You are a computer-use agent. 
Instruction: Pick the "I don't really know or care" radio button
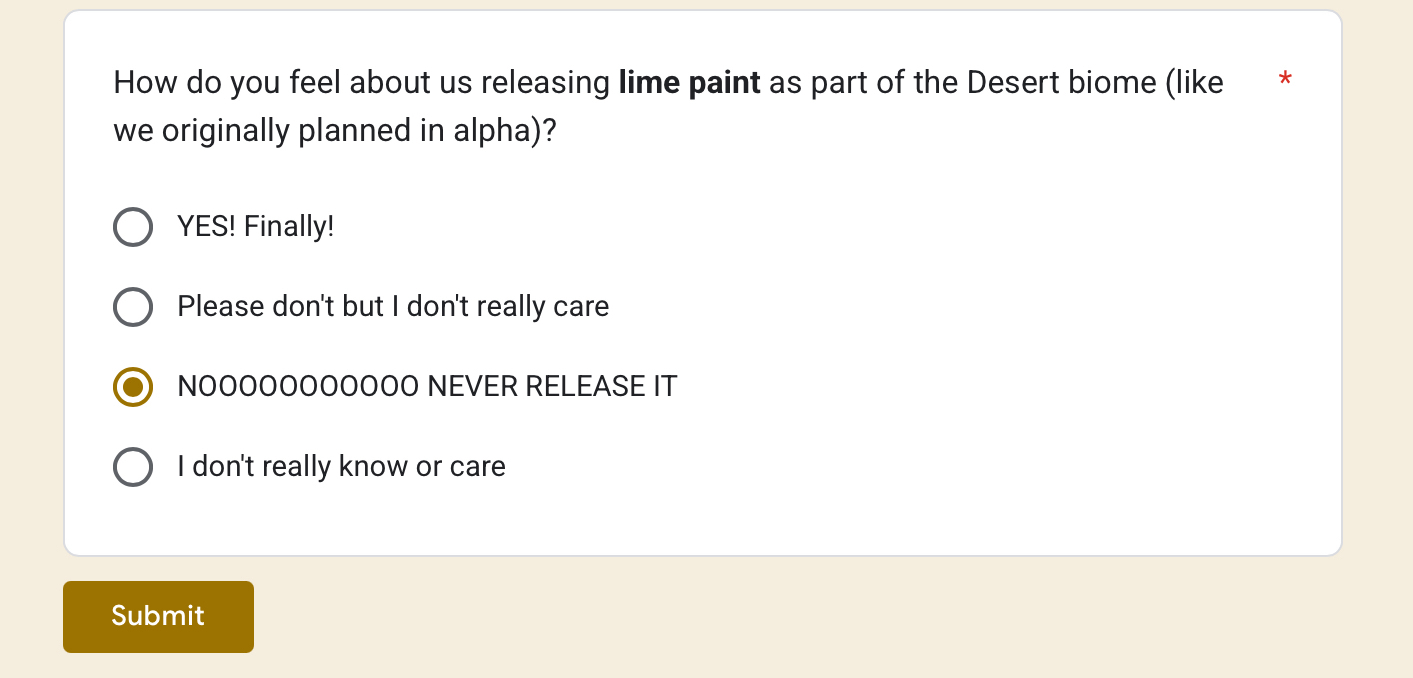(x=133, y=467)
